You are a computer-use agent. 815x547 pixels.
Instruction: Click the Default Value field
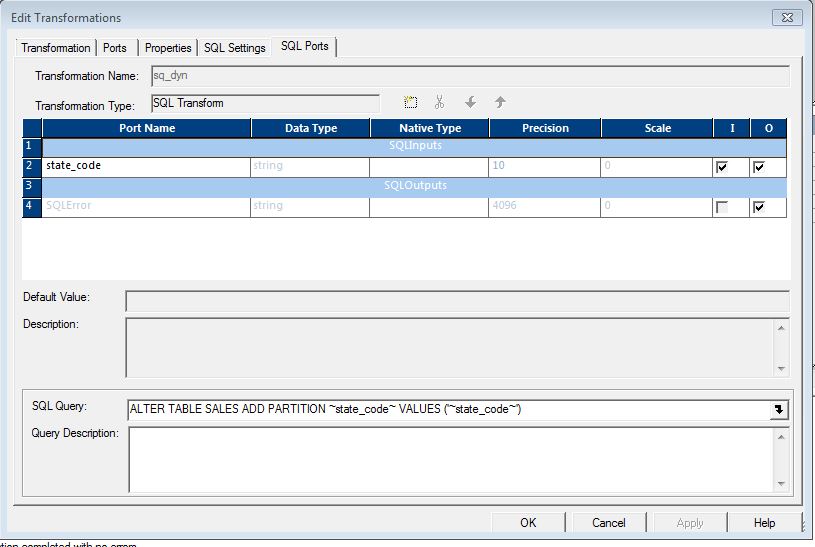click(457, 301)
